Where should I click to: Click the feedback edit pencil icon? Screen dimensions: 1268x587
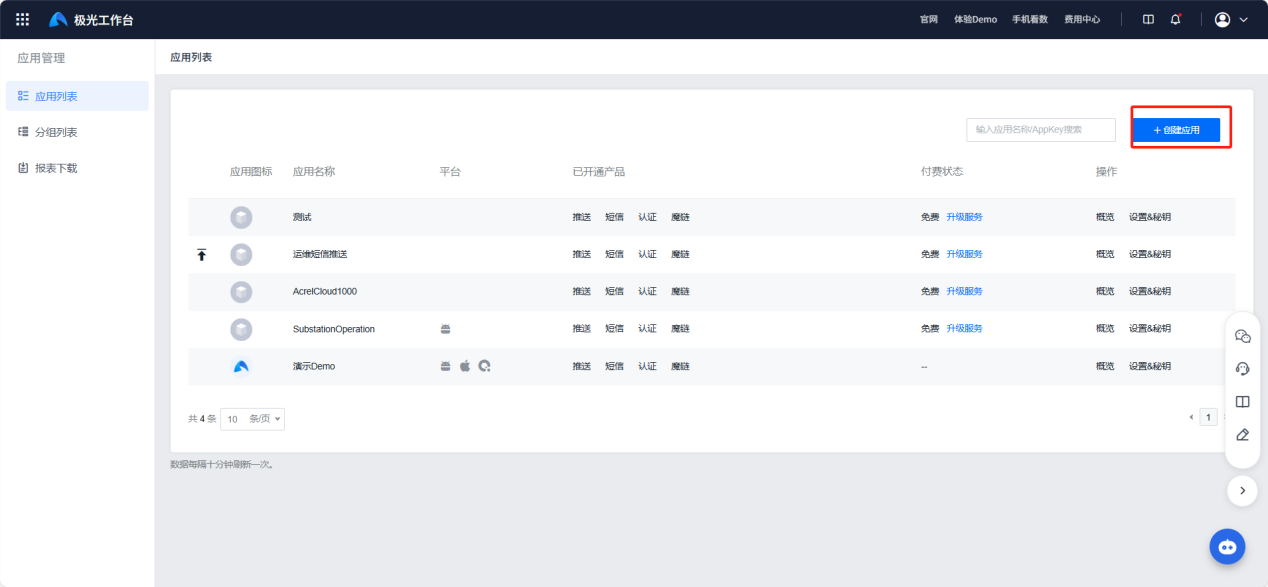[1243, 435]
